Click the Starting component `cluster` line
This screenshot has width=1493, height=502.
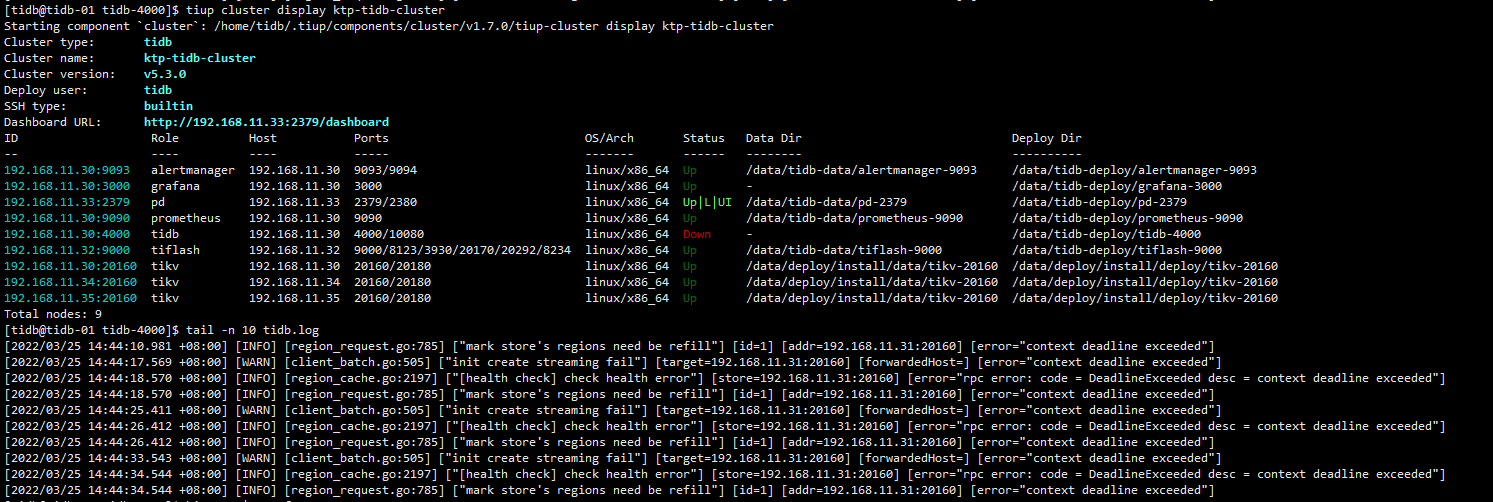click(x=388, y=26)
